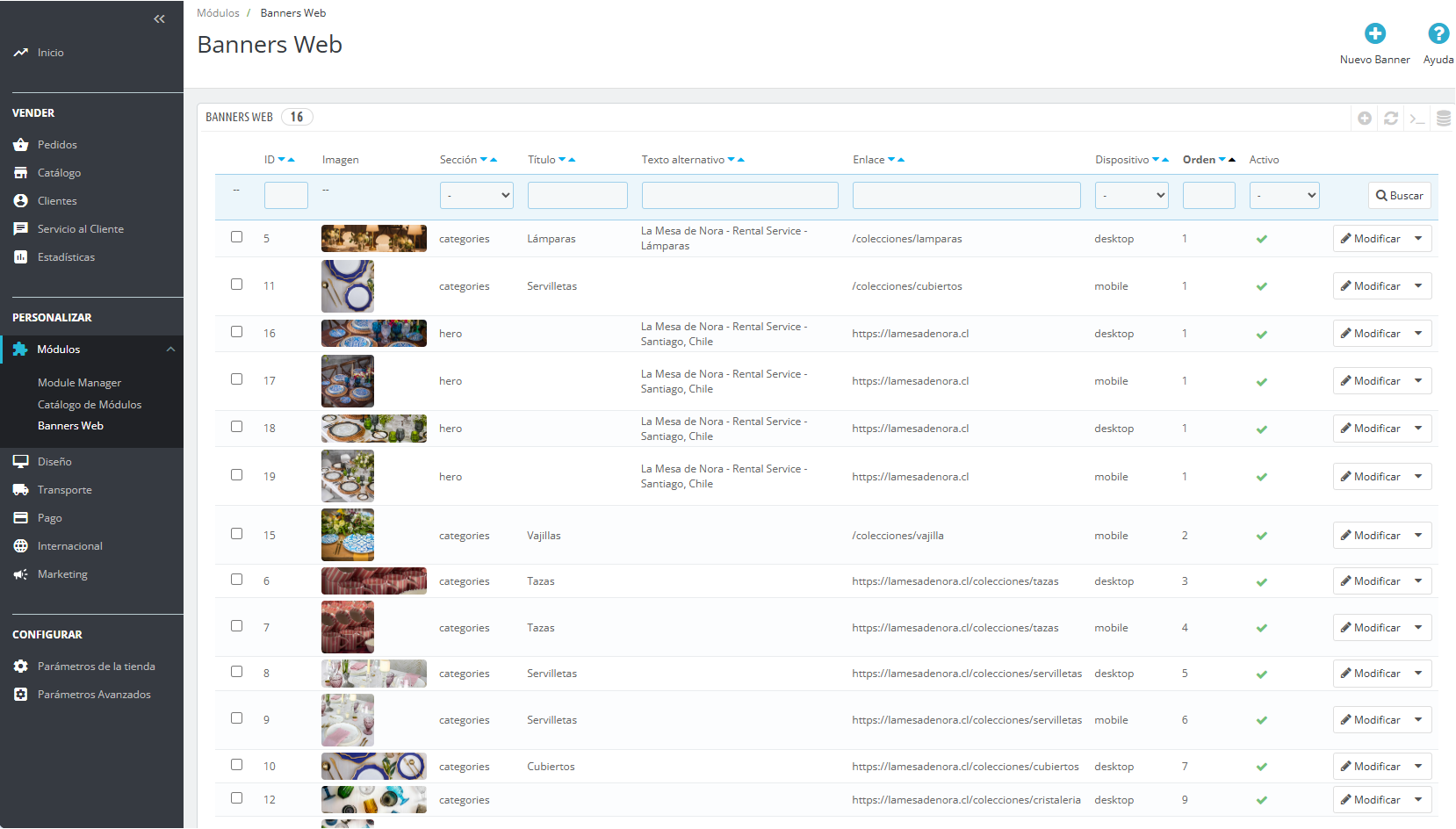
Task: Open Pedidos menu label
Action: coord(57,145)
